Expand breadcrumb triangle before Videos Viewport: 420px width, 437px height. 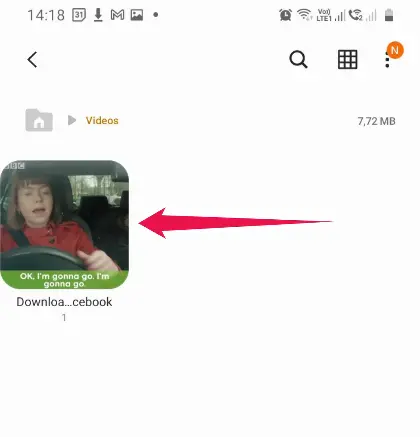pyautogui.click(x=72, y=120)
